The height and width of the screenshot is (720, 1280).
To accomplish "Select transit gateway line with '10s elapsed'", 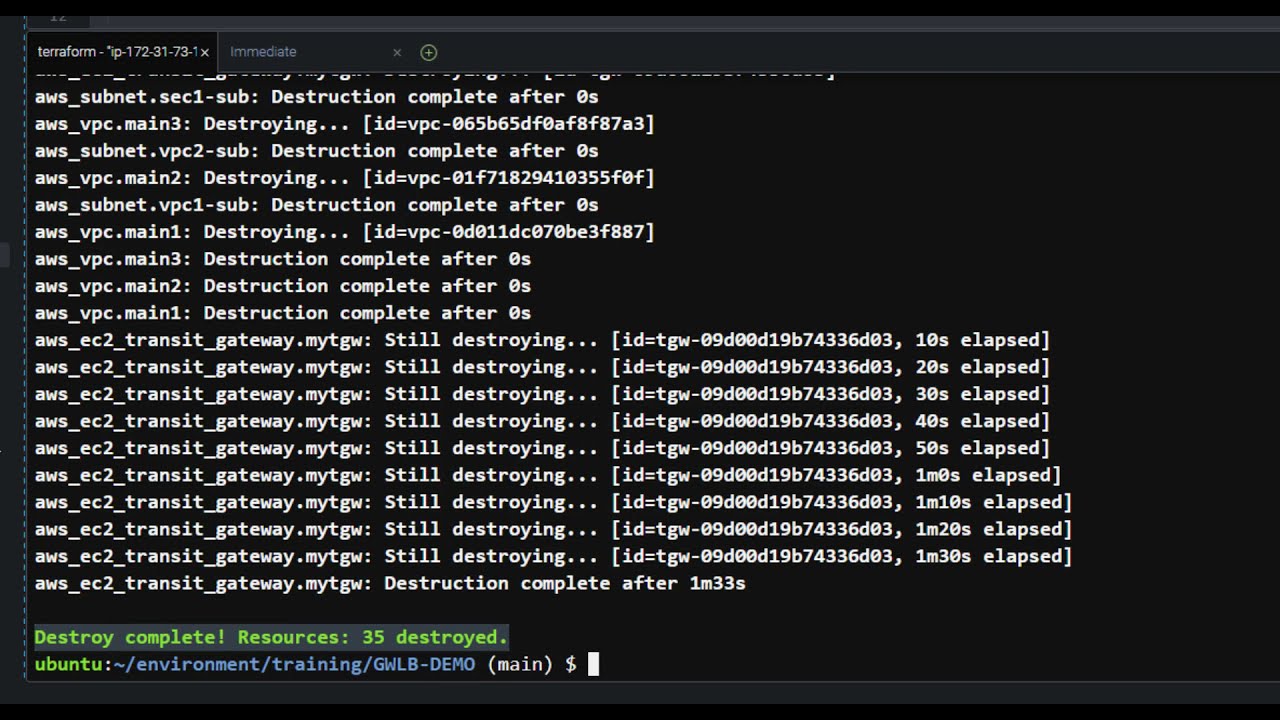I will pos(543,340).
